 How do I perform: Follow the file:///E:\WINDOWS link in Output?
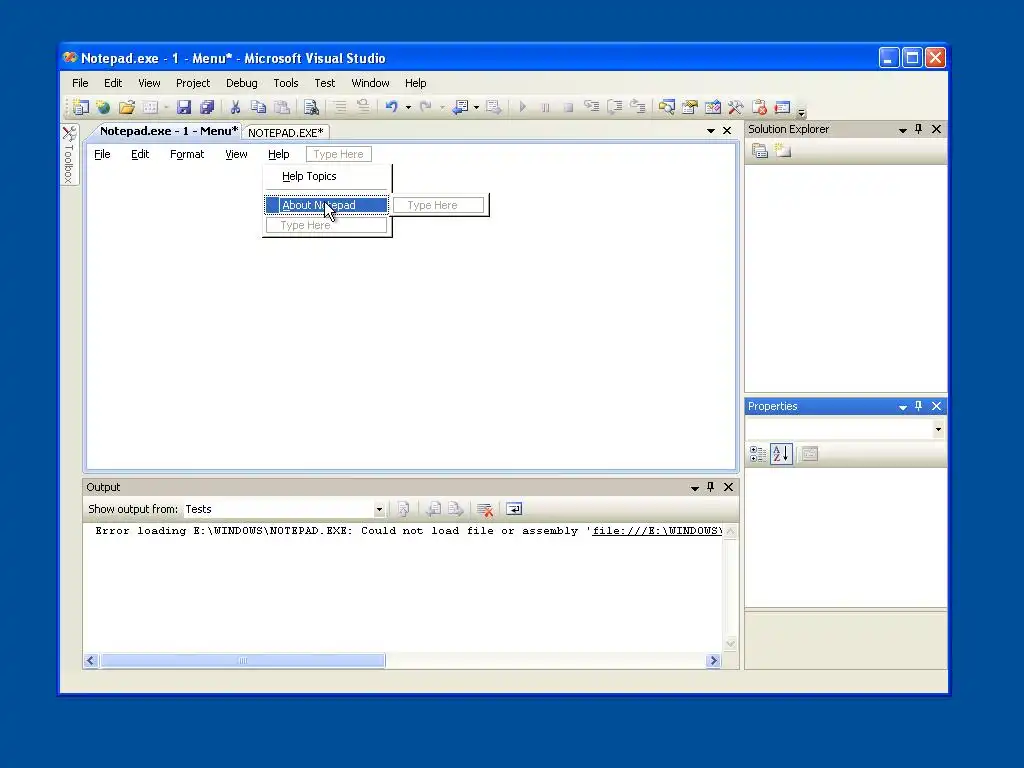(x=657, y=531)
